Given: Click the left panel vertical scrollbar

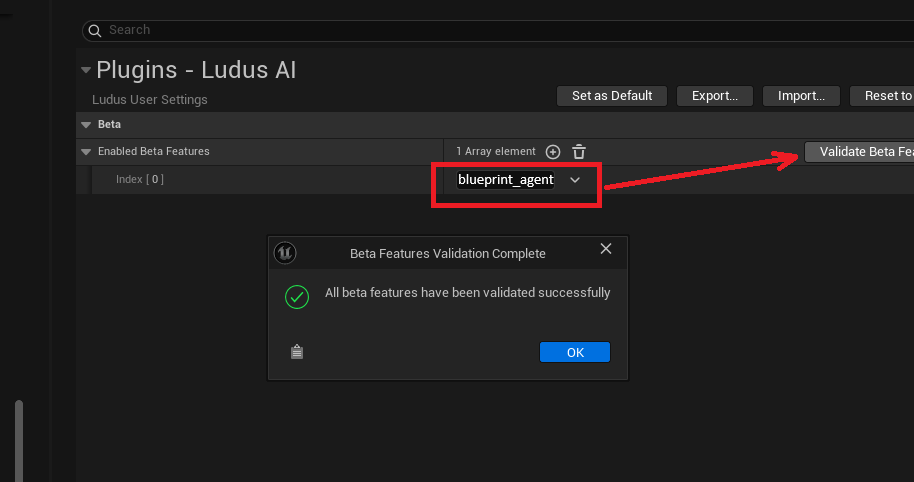Looking at the screenshot, I should 19,440.
